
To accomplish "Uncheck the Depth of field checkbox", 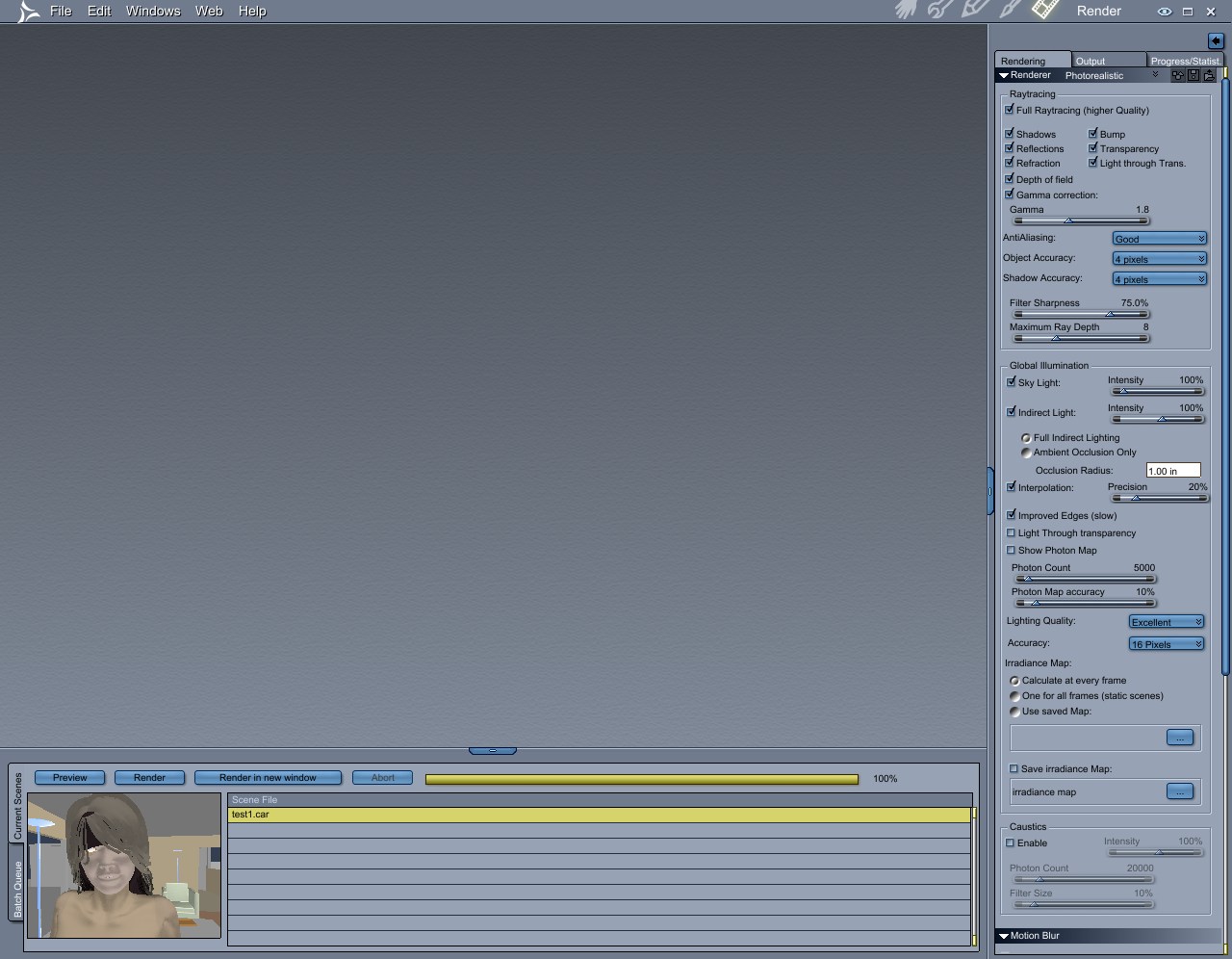I will point(1010,179).
